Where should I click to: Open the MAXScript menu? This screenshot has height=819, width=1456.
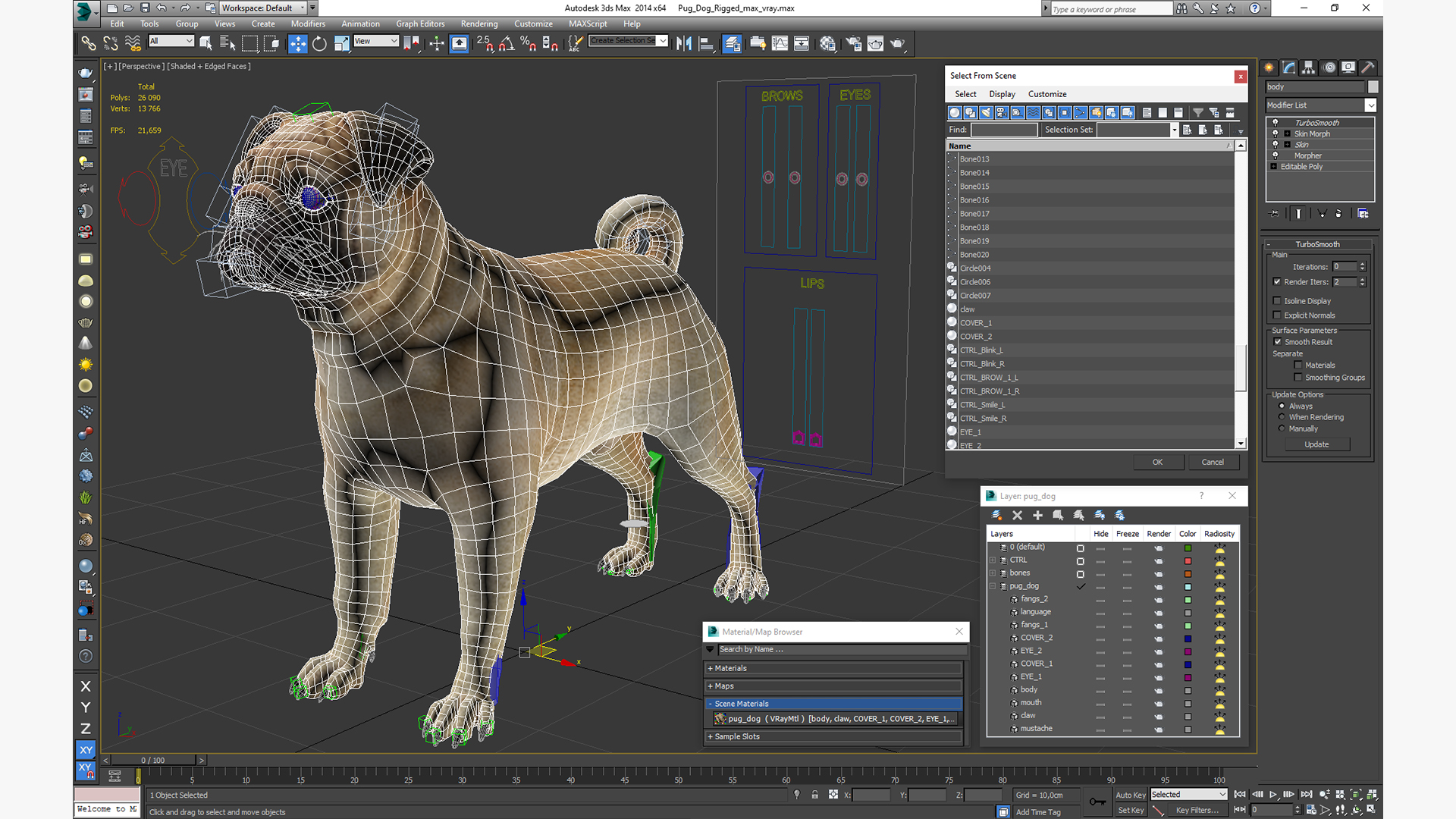coord(588,24)
